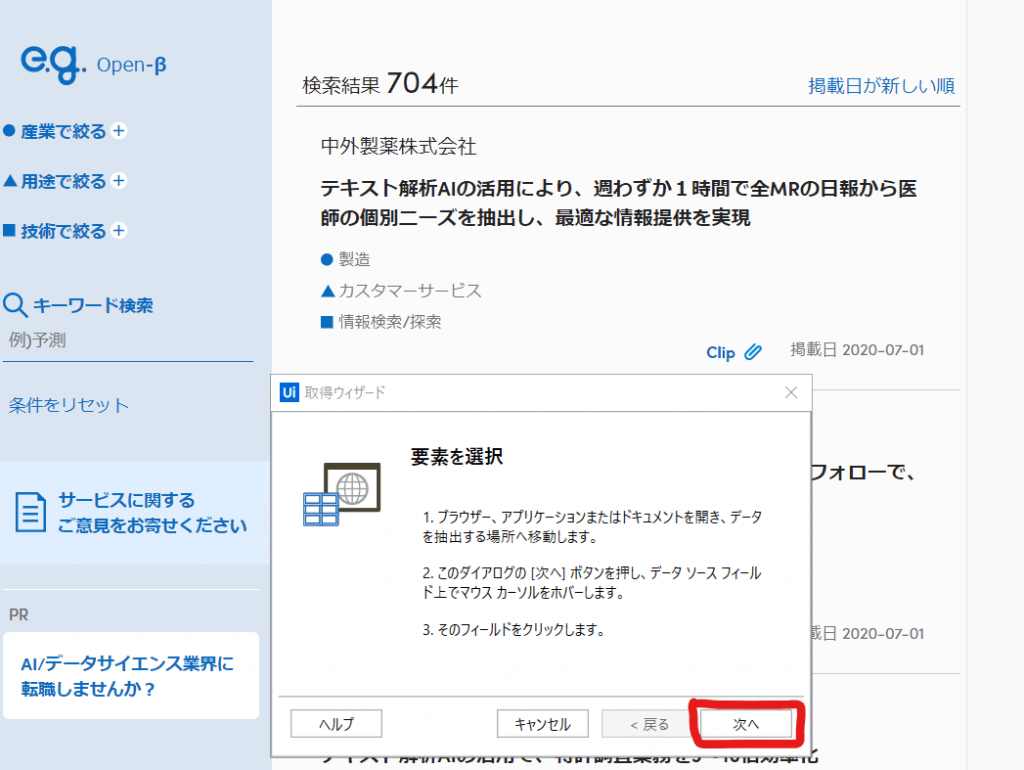Expand the 用途で絞る plus icon

[119, 181]
